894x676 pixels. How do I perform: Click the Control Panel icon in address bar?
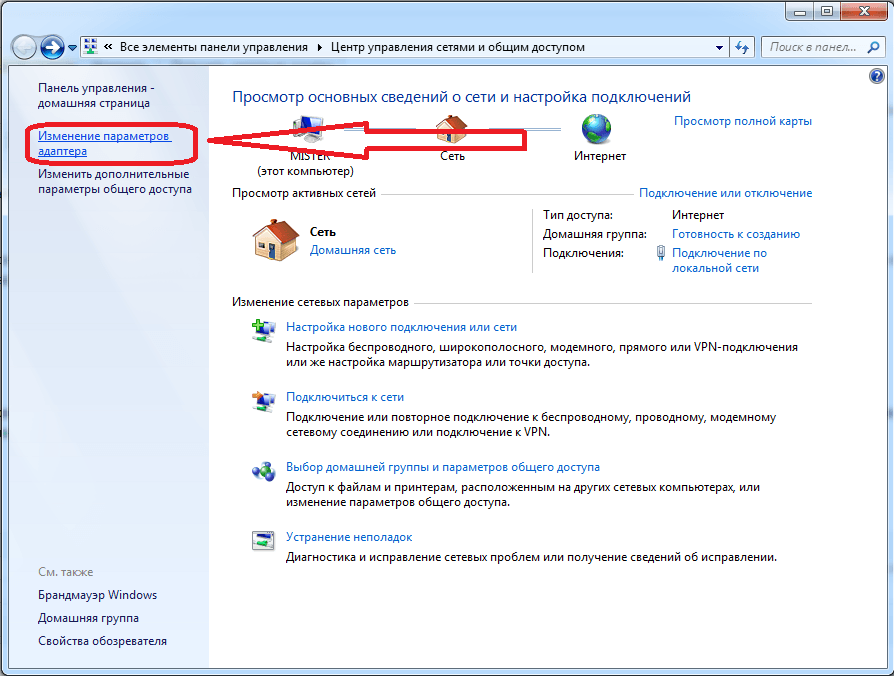tap(90, 47)
